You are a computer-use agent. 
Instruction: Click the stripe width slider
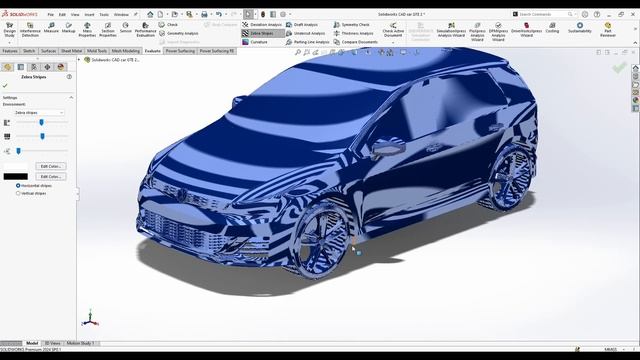tap(42, 136)
